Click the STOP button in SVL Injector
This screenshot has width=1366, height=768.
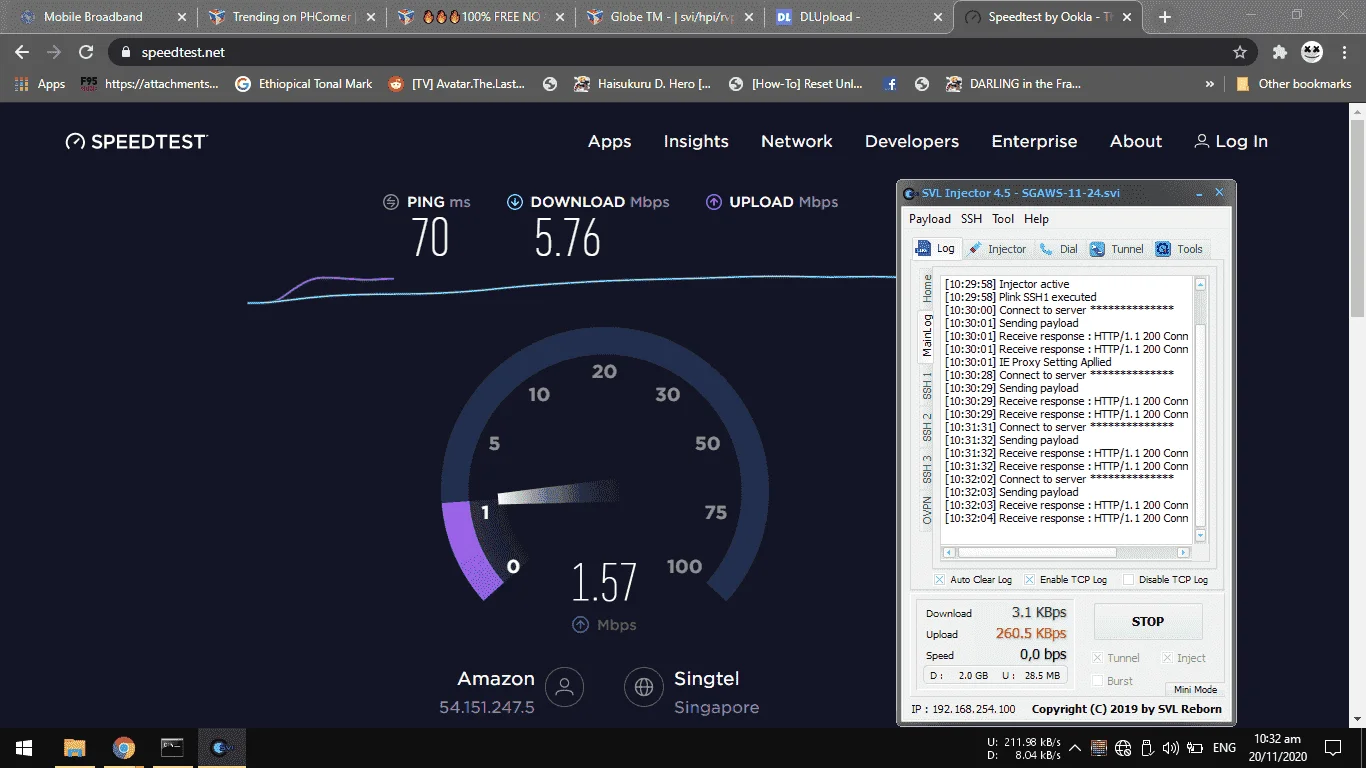(x=1148, y=621)
